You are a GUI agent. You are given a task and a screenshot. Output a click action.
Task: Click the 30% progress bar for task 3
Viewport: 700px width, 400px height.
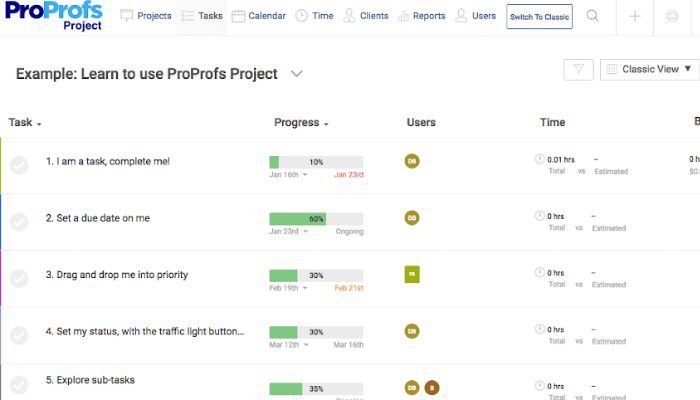(x=316, y=275)
